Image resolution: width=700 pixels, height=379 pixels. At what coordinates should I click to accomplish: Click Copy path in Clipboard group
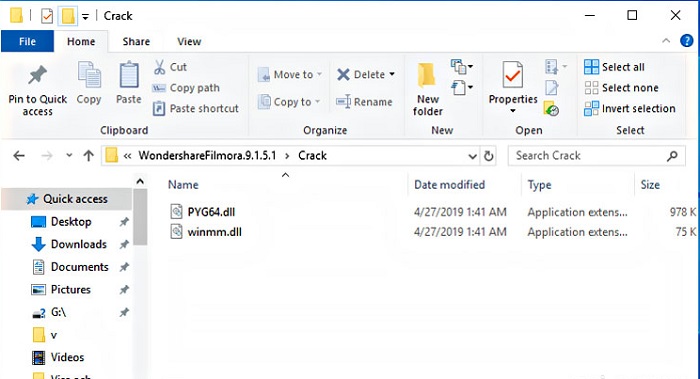[186, 88]
